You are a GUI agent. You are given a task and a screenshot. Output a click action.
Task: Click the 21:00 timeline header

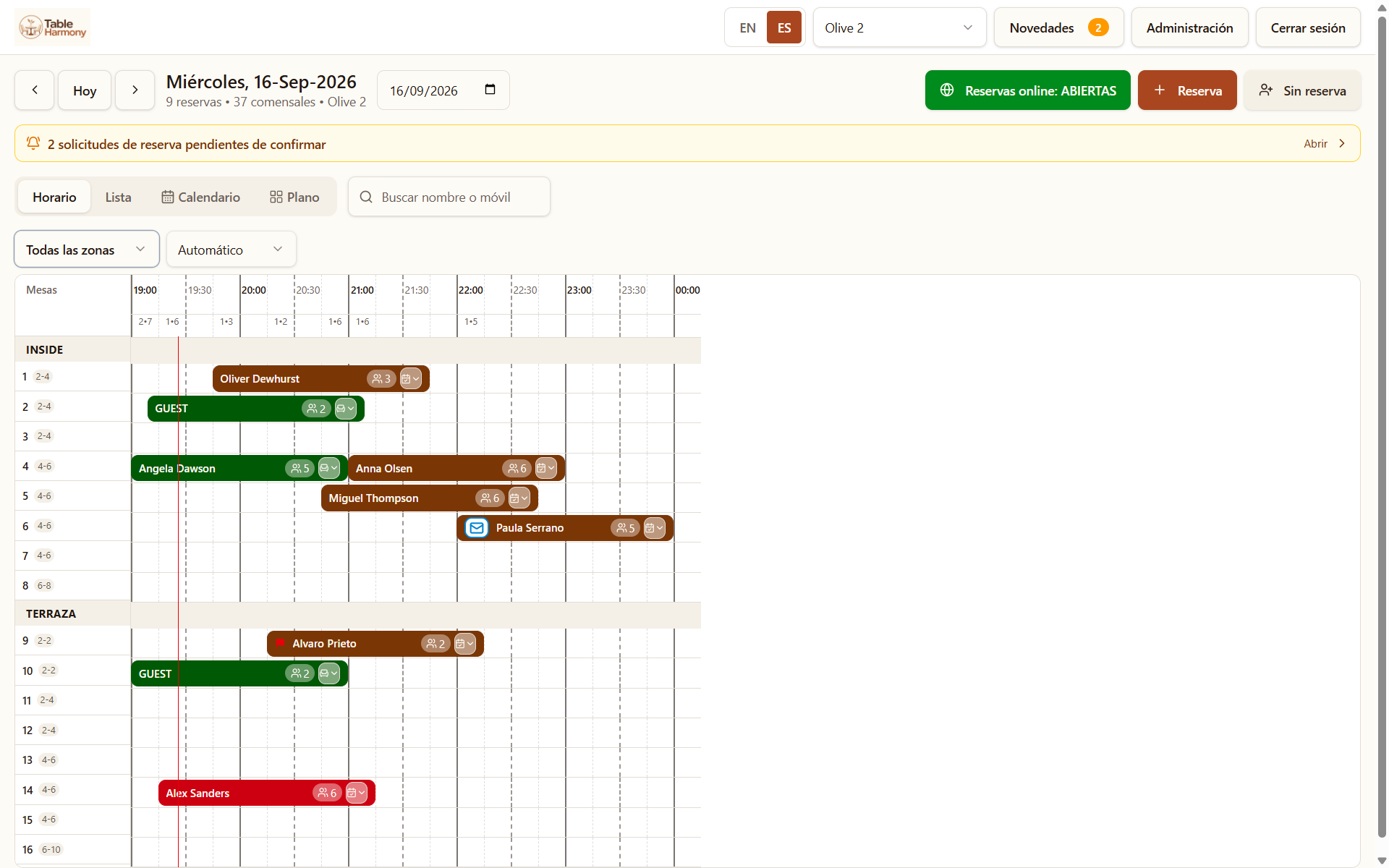[362, 290]
